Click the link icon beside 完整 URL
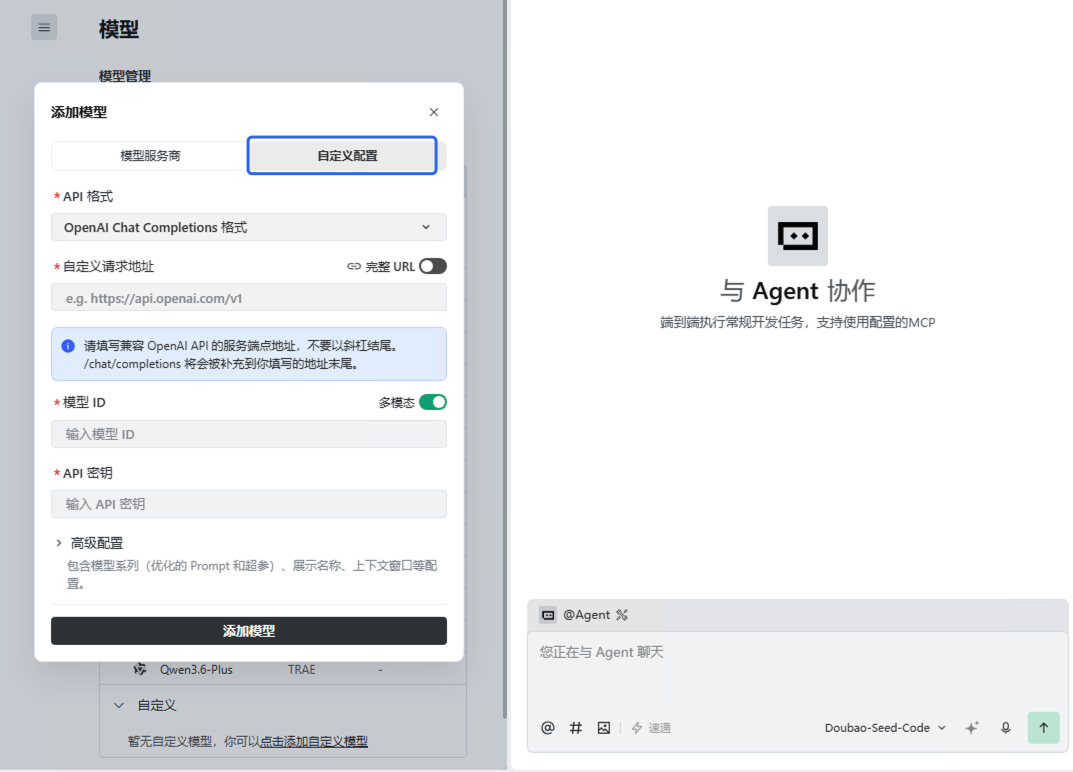Screen dimensions: 1073x772 pos(354,266)
